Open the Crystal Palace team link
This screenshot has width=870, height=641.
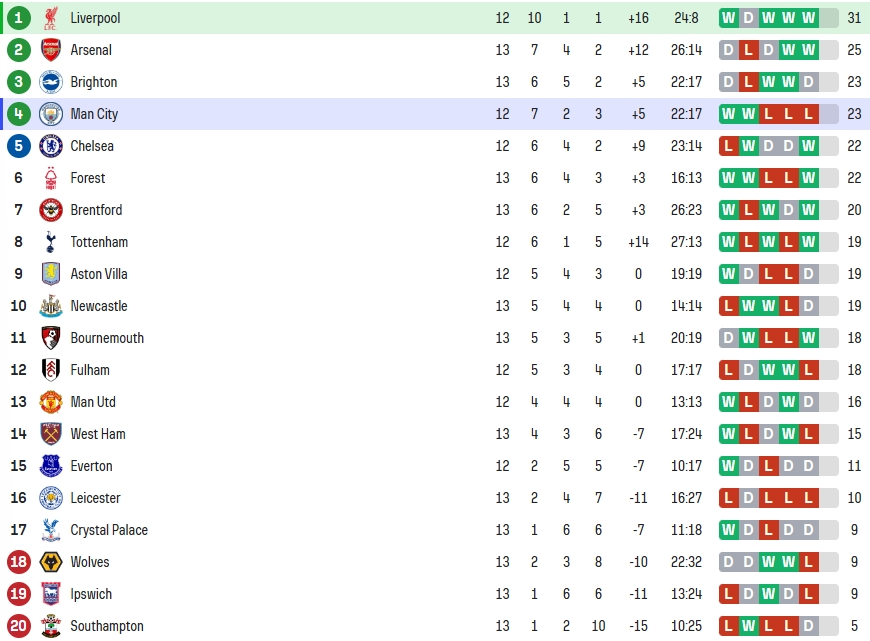(109, 530)
